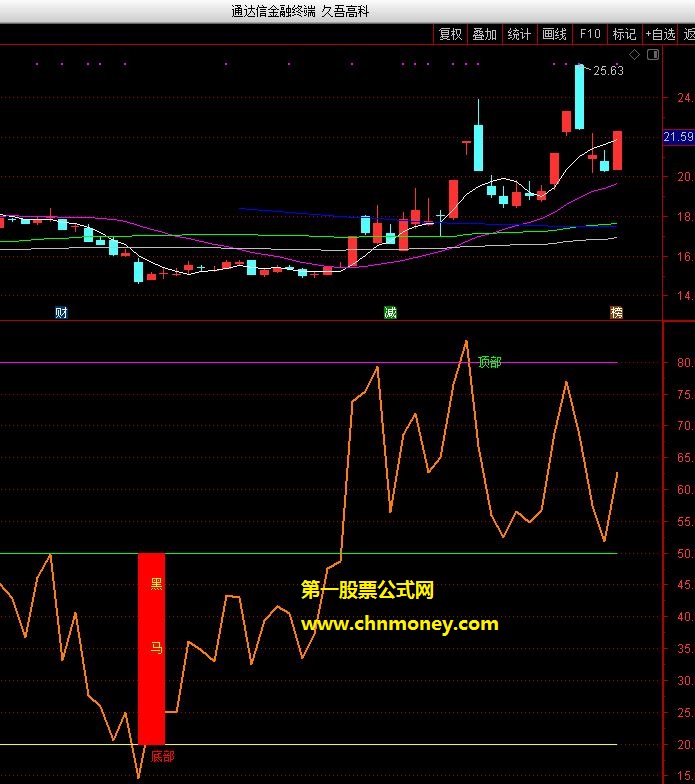The width and height of the screenshot is (695, 784).
Task: Select the 25.63 high price label
Action: click(x=608, y=70)
